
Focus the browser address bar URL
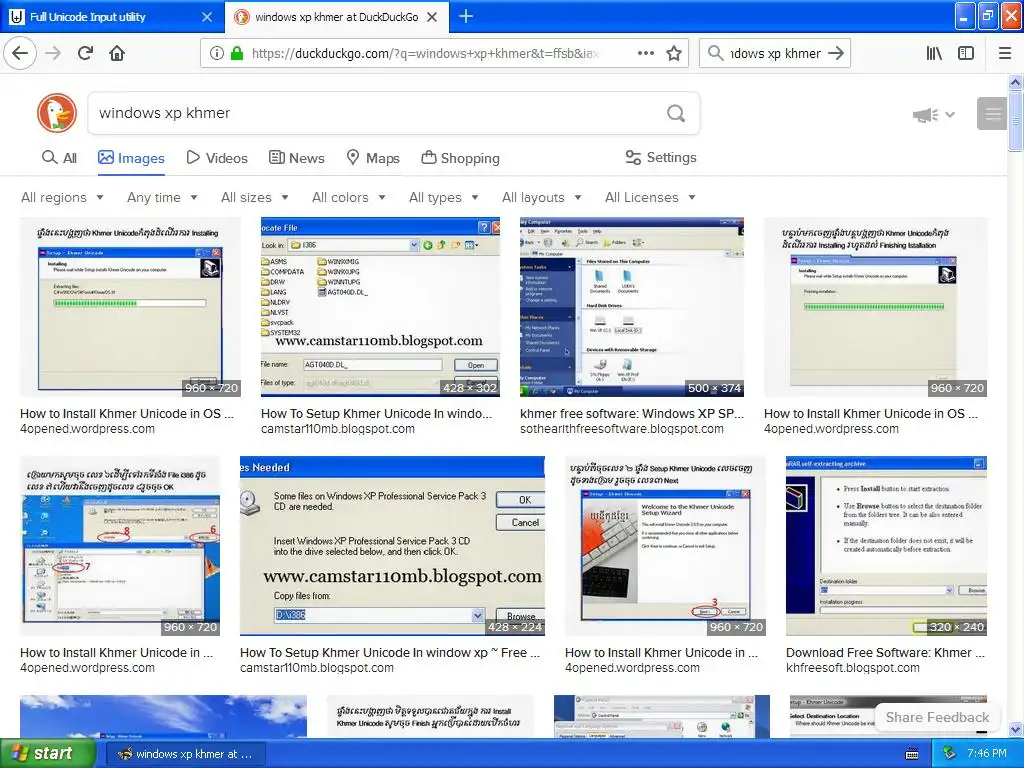tap(424, 54)
